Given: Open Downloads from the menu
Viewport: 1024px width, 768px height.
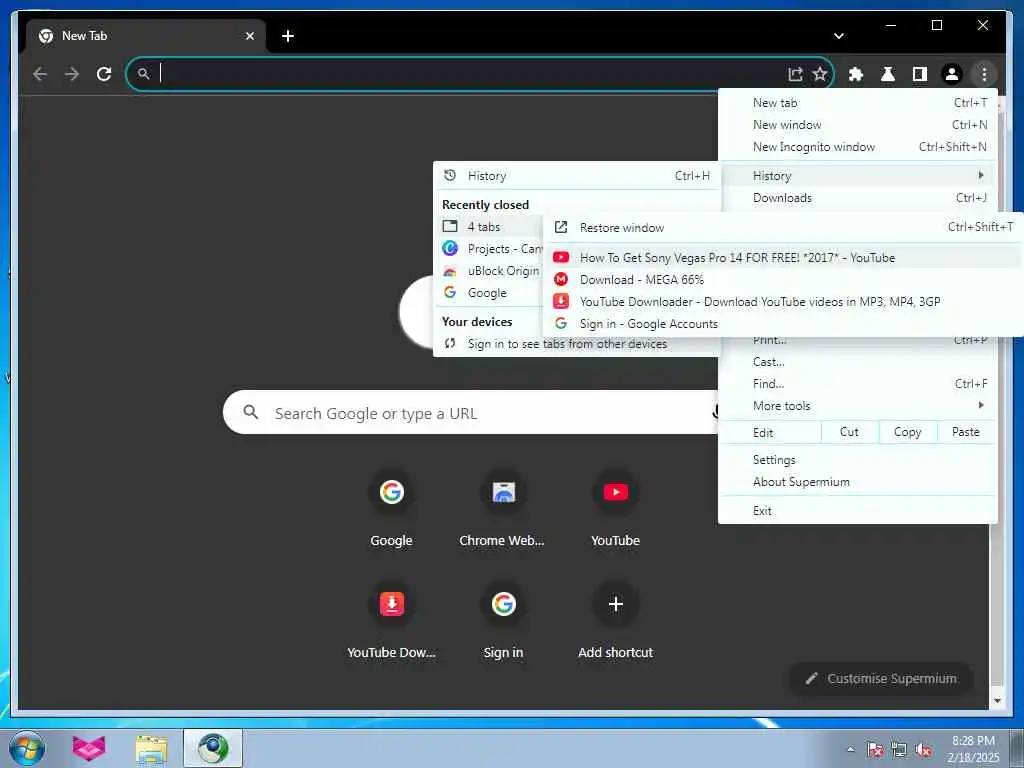Looking at the screenshot, I should pos(857,198).
